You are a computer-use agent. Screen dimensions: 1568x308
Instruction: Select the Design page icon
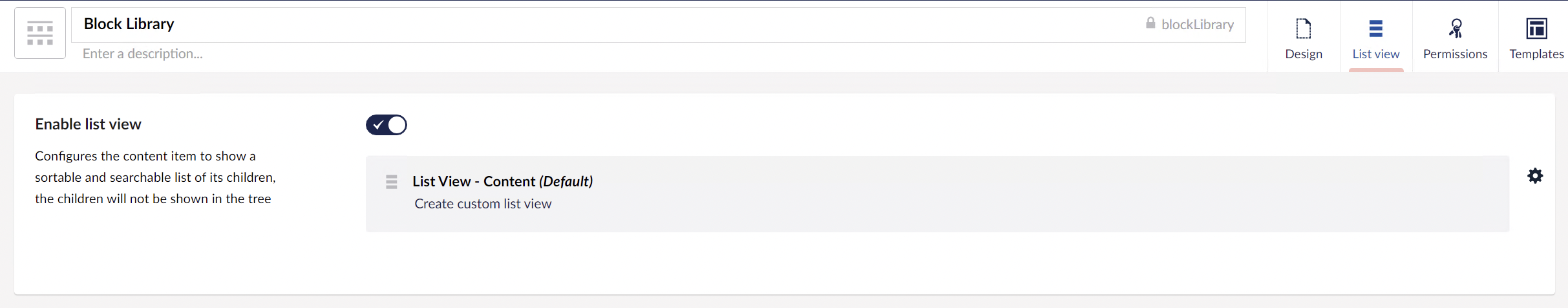1304,28
